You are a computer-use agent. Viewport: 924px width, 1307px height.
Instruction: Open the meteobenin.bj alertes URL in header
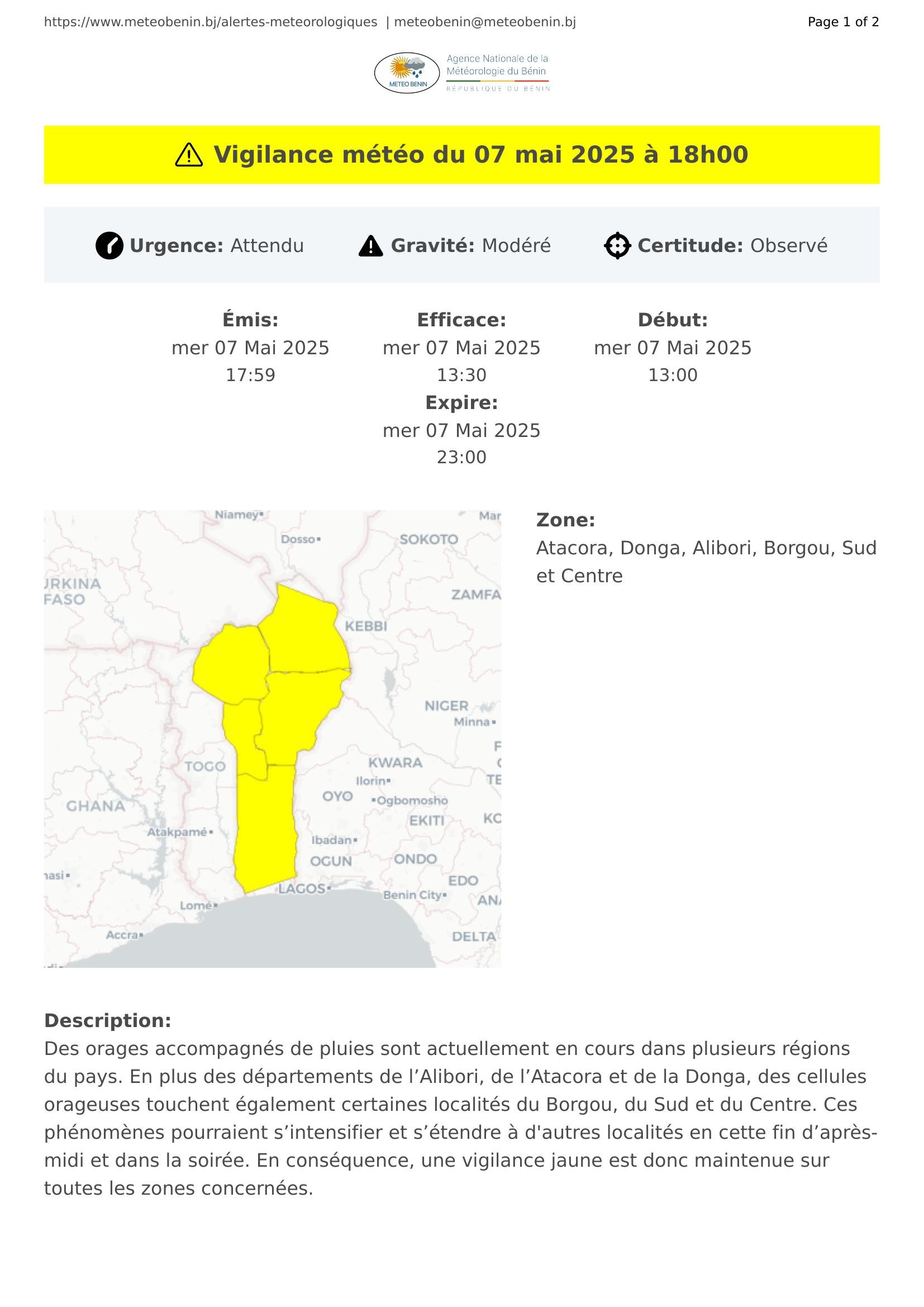(211, 22)
